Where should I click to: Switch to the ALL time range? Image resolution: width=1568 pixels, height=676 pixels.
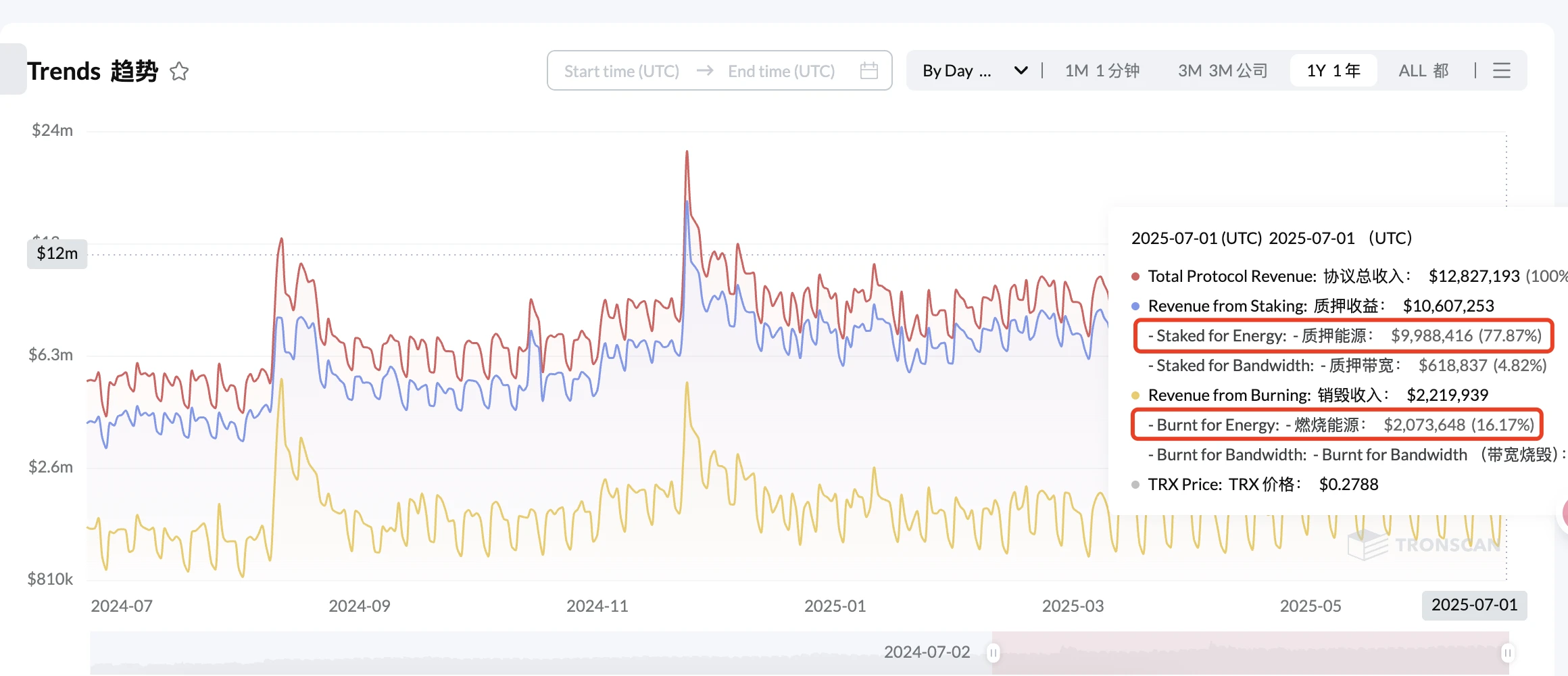[1423, 70]
